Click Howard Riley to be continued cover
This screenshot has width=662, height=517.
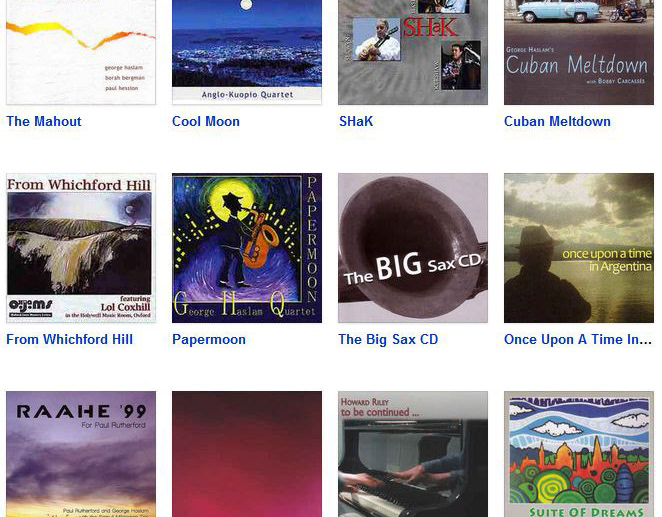[x=413, y=454]
